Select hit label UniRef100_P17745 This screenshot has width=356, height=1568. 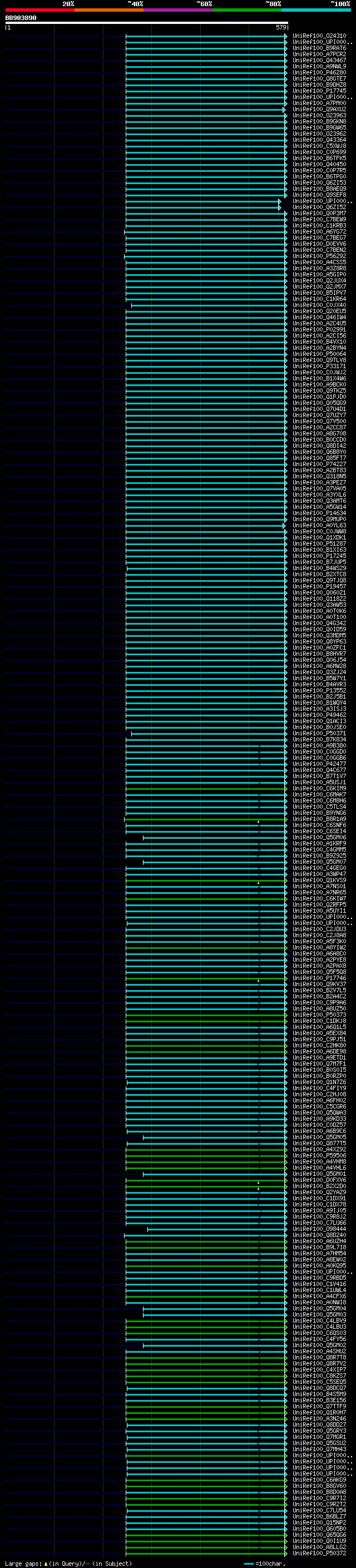(x=319, y=91)
